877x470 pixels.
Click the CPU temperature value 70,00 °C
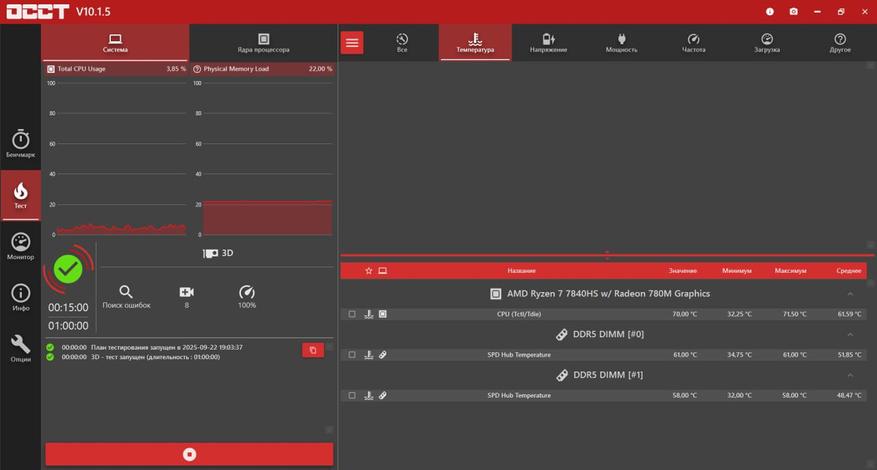click(685, 314)
